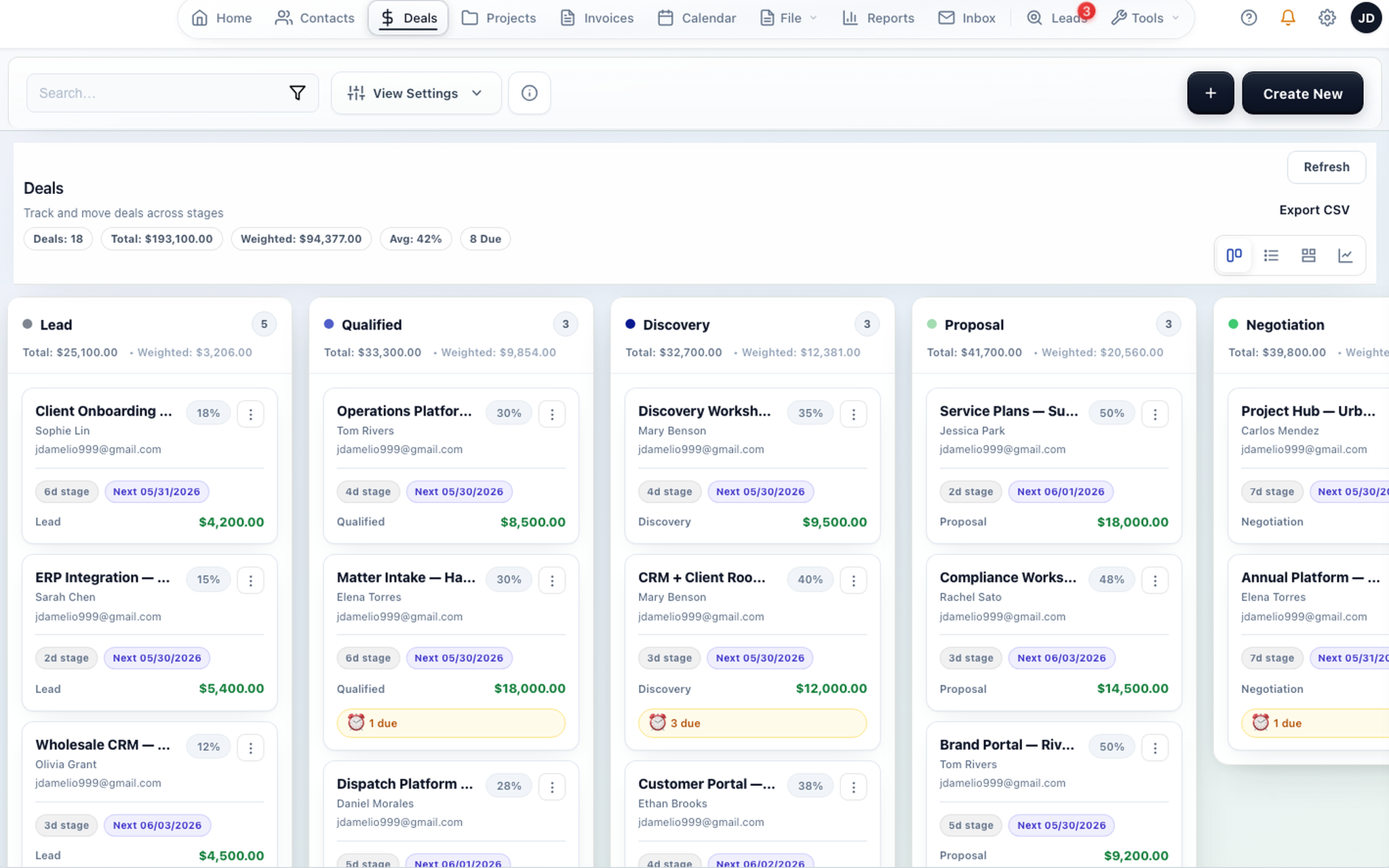Viewport: 1389px width, 868px height.
Task: Open the Client Onboarding deal card title
Action: point(104,411)
